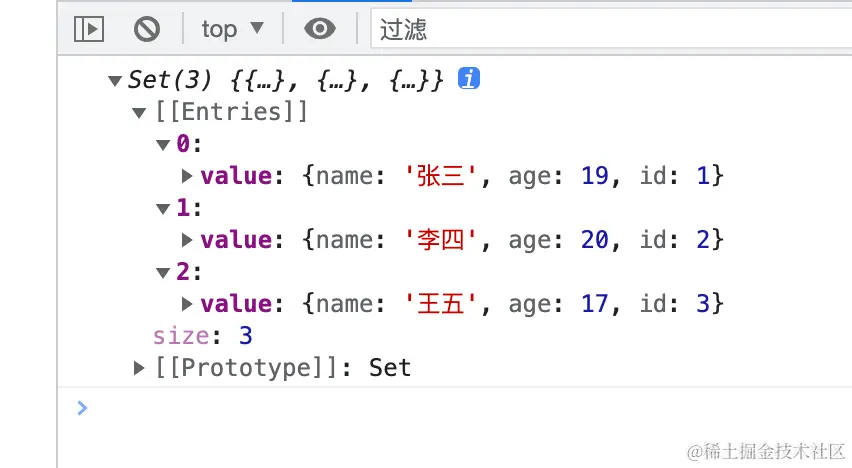852x468 pixels.
Task: Click the name '张三' string value
Action: point(441,176)
